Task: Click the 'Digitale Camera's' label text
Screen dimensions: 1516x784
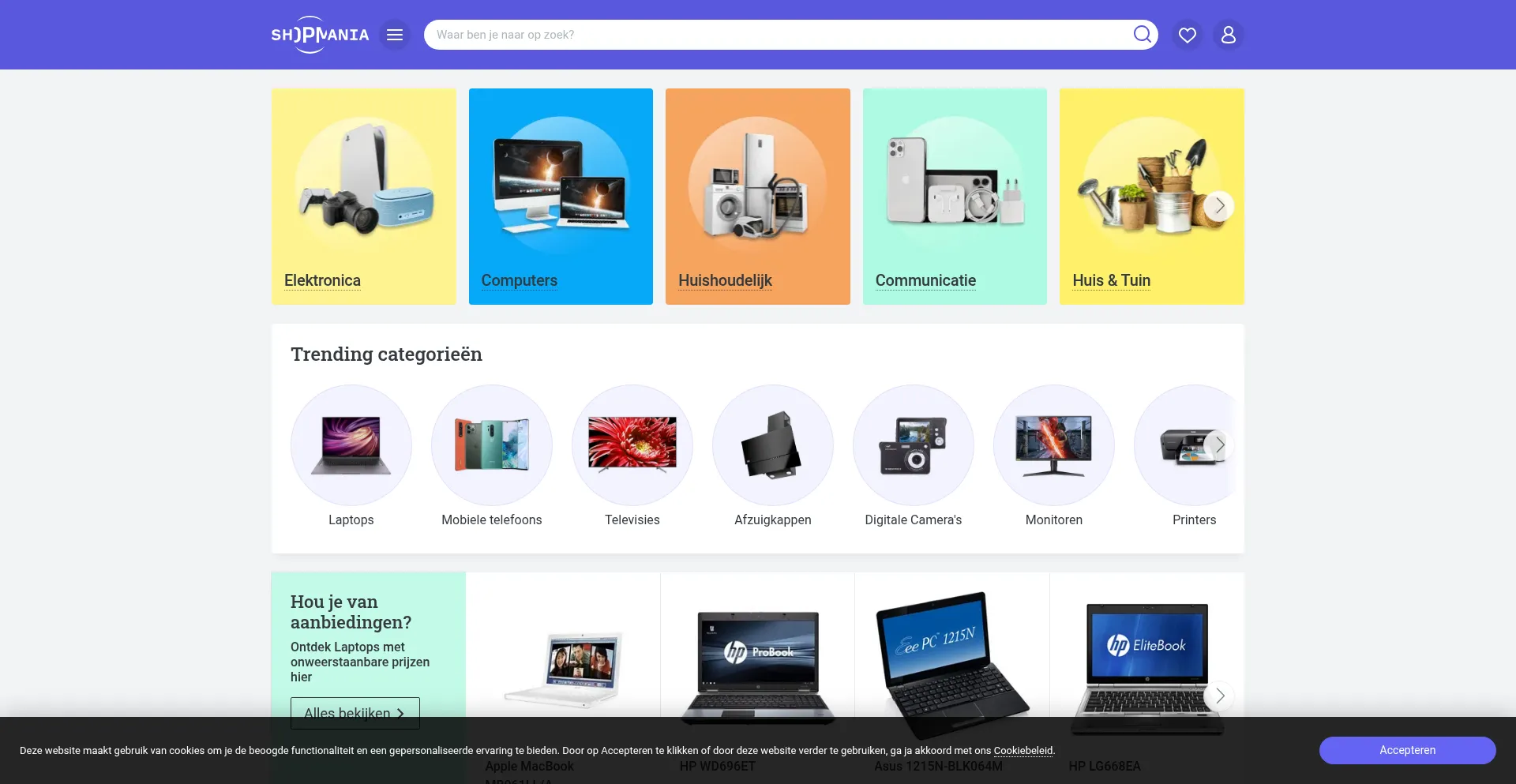Action: [x=914, y=520]
